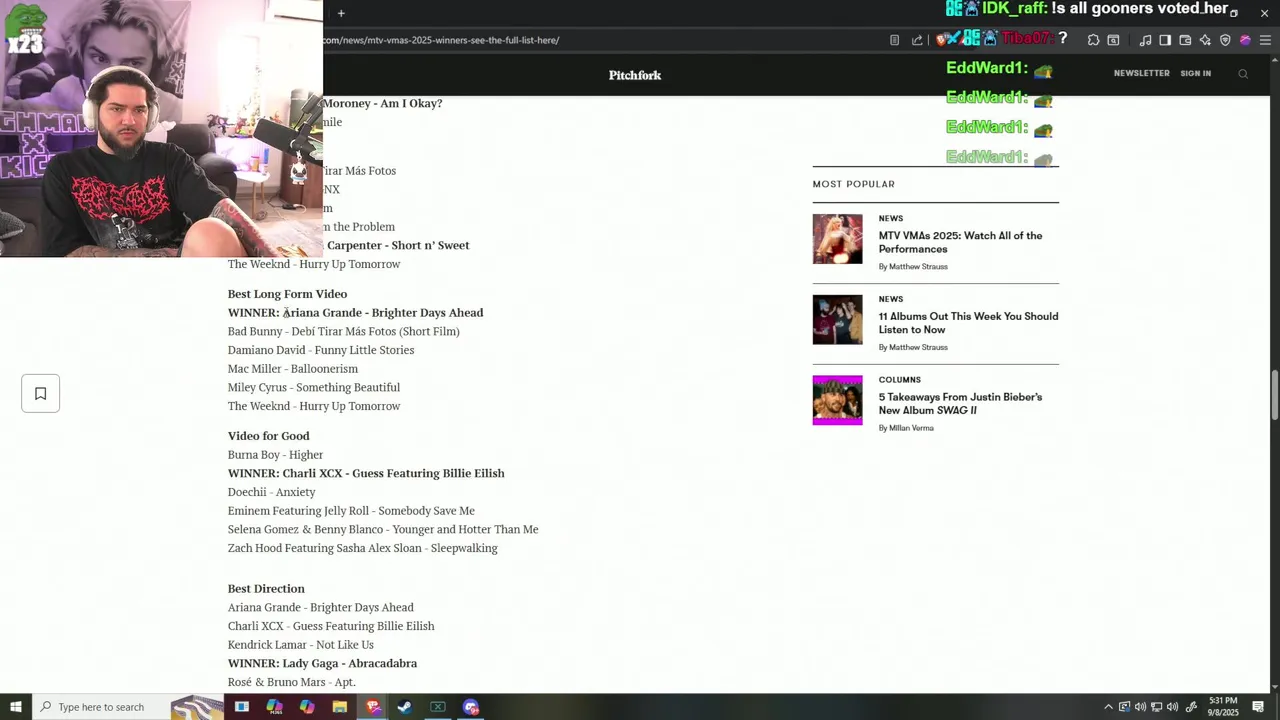1280x720 pixels.
Task: Click the Brave VPN shield icon
Action: tap(1225, 40)
